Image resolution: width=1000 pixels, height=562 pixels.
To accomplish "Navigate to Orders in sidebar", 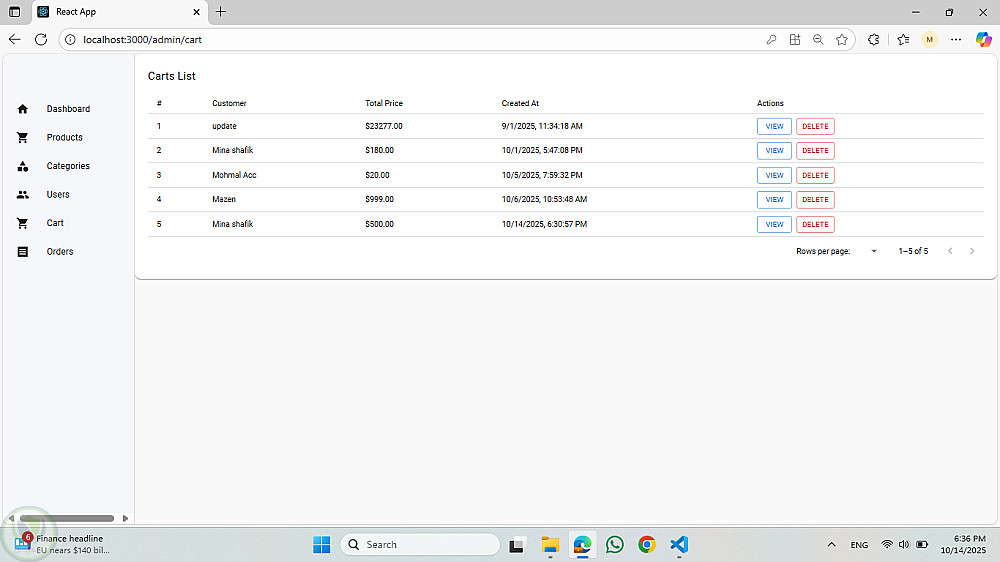I will (x=60, y=252).
